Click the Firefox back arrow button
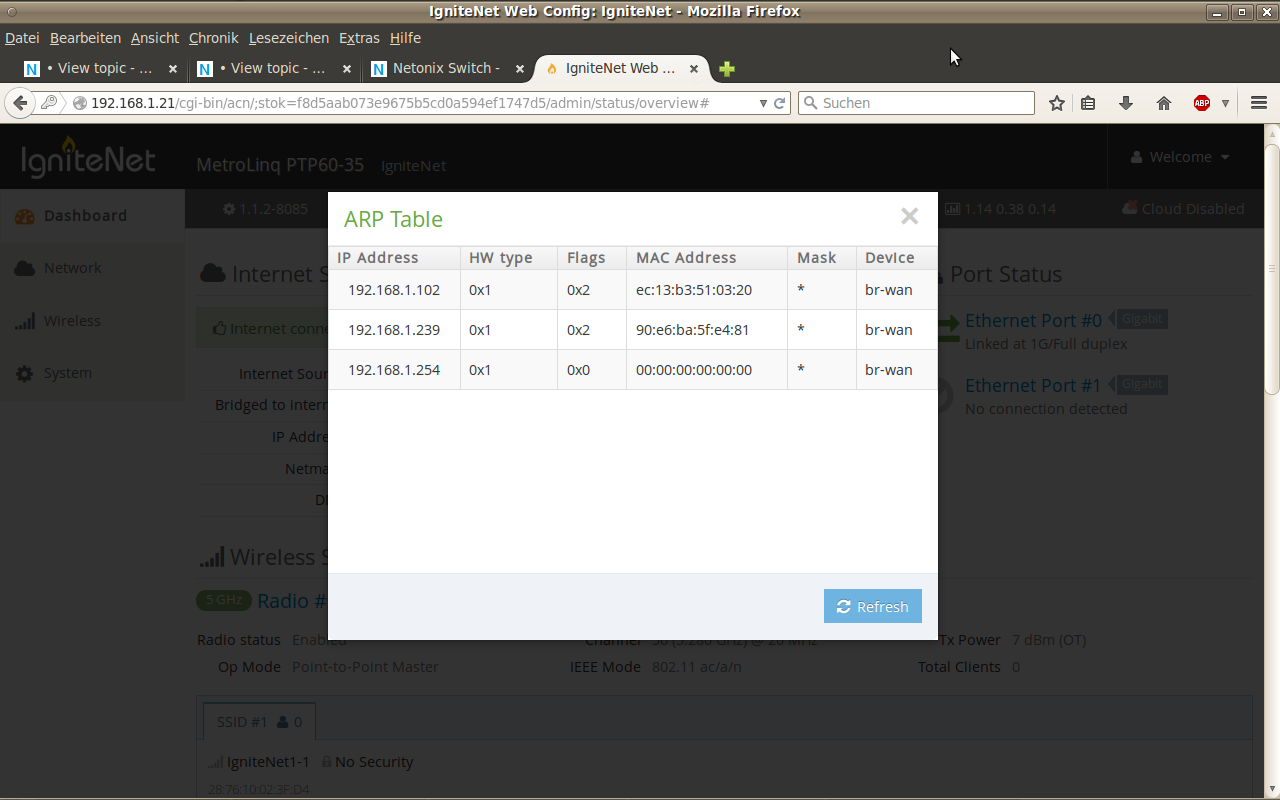This screenshot has width=1280, height=800. tap(20, 103)
